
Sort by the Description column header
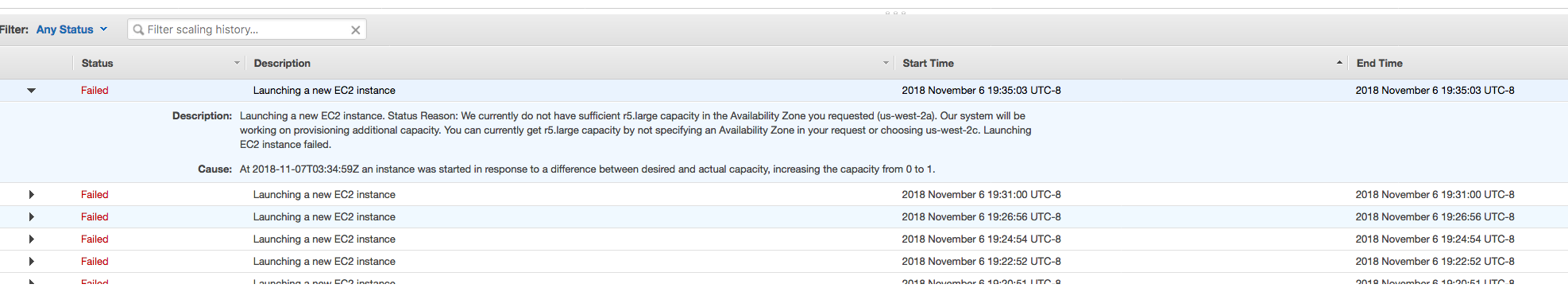(282, 64)
